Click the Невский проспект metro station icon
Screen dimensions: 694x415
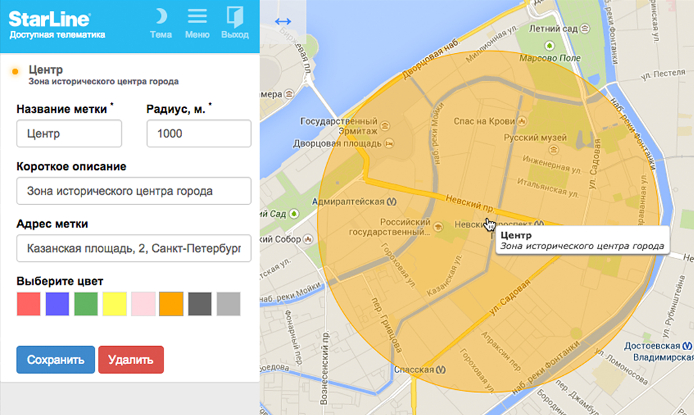click(541, 223)
